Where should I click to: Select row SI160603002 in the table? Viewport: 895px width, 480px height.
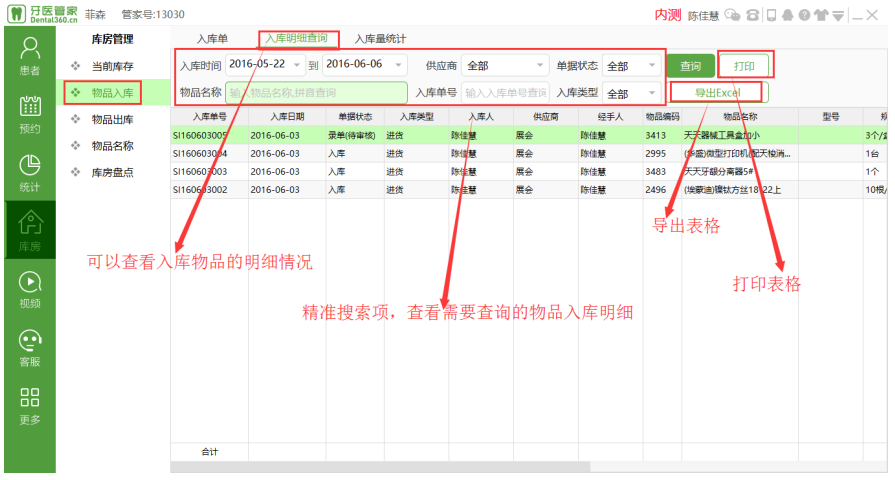click(x=529, y=189)
